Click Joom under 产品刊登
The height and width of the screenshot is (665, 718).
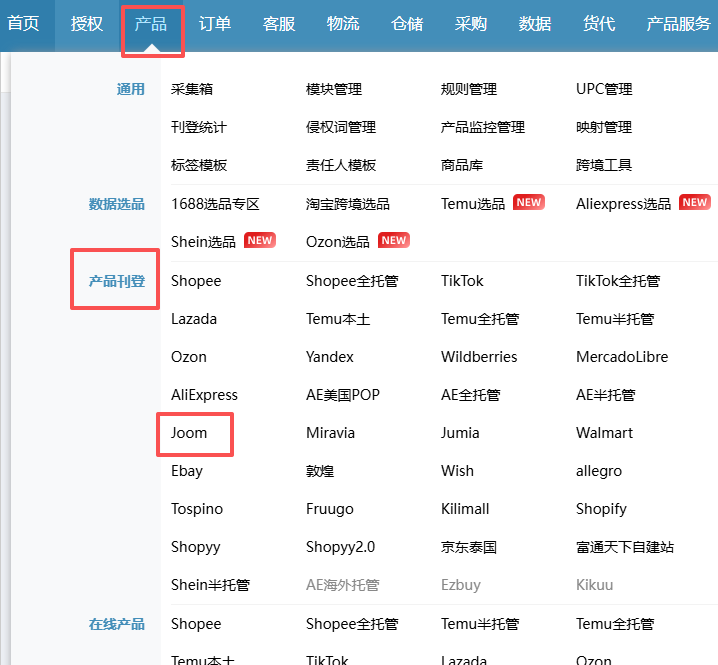click(189, 433)
